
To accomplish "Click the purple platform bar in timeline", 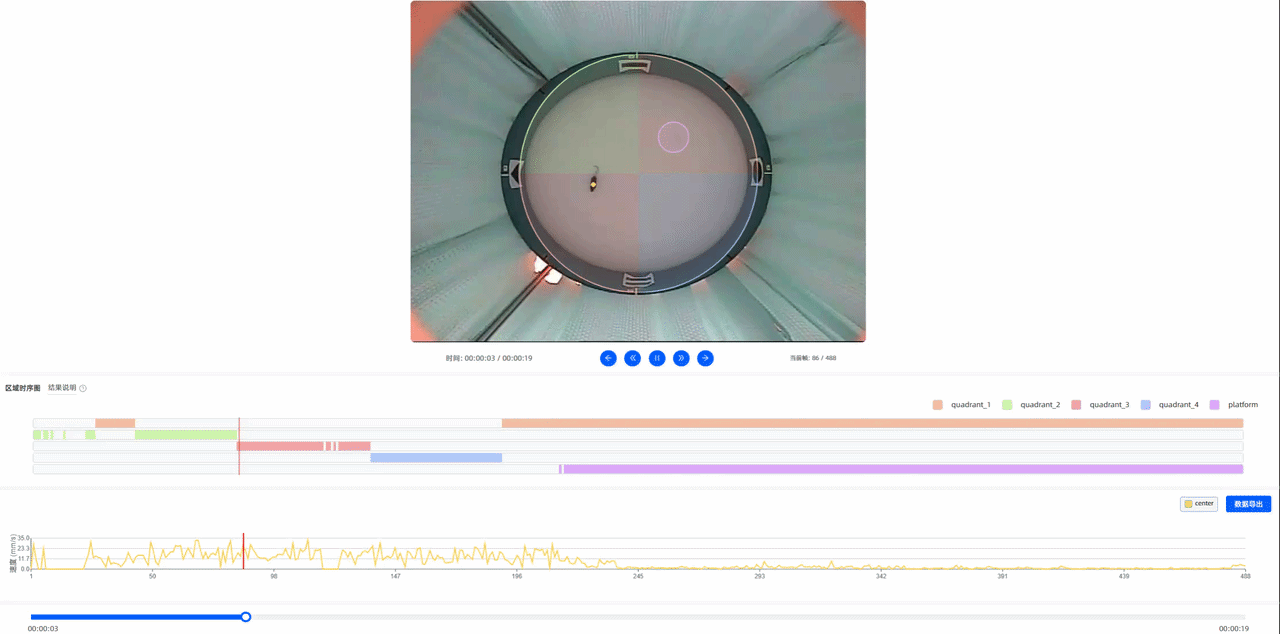I will tap(900, 469).
